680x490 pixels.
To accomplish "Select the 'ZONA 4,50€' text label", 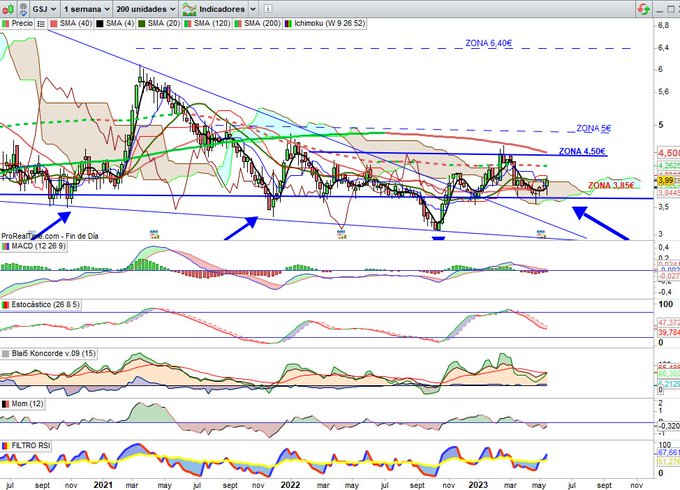I will click(582, 151).
